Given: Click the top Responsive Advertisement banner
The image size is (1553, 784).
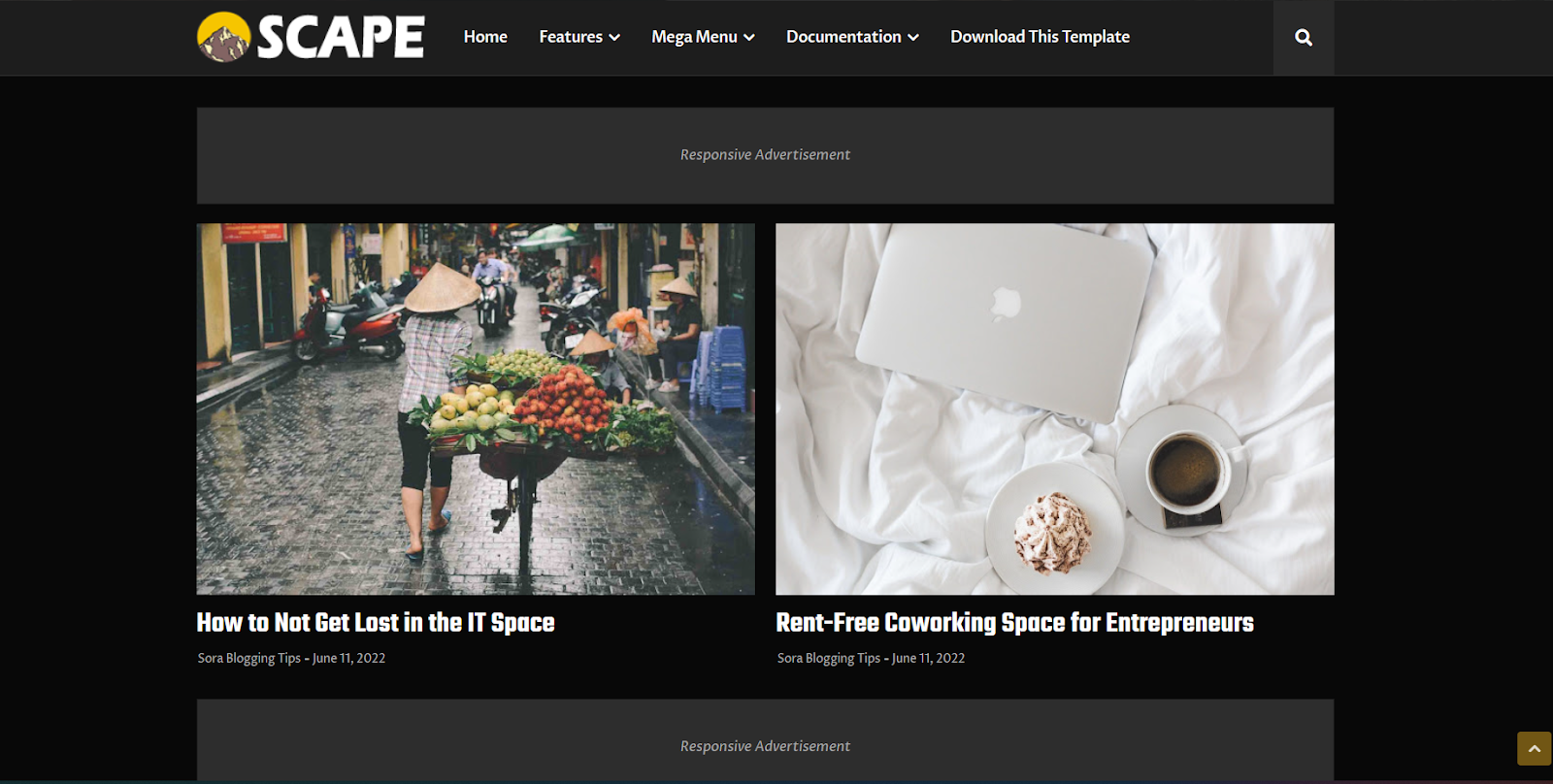Looking at the screenshot, I should point(765,155).
